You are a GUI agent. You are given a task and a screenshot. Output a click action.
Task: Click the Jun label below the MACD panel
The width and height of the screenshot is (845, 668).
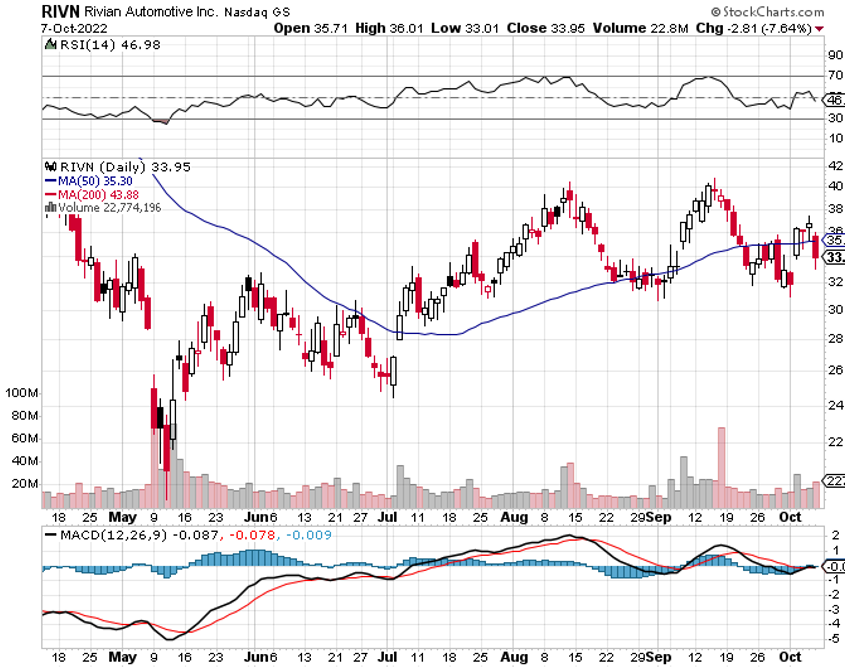pyautogui.click(x=256, y=657)
